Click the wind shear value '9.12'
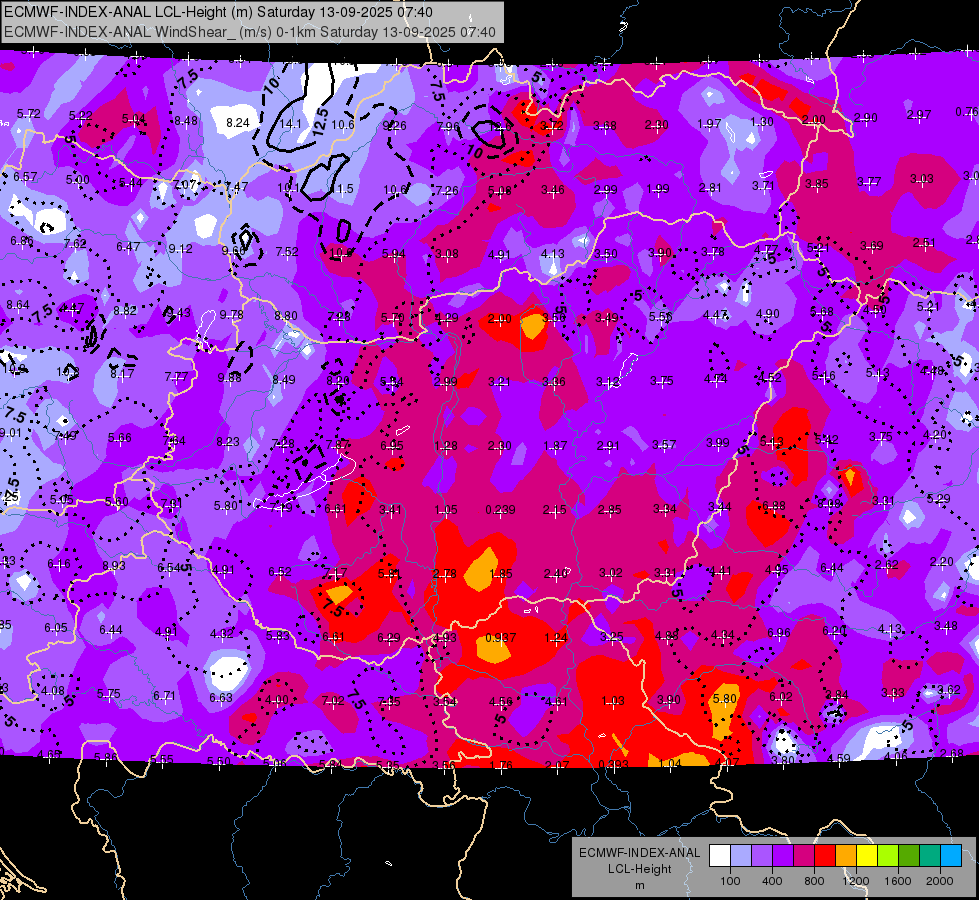The height and width of the screenshot is (900, 979). tap(180, 249)
